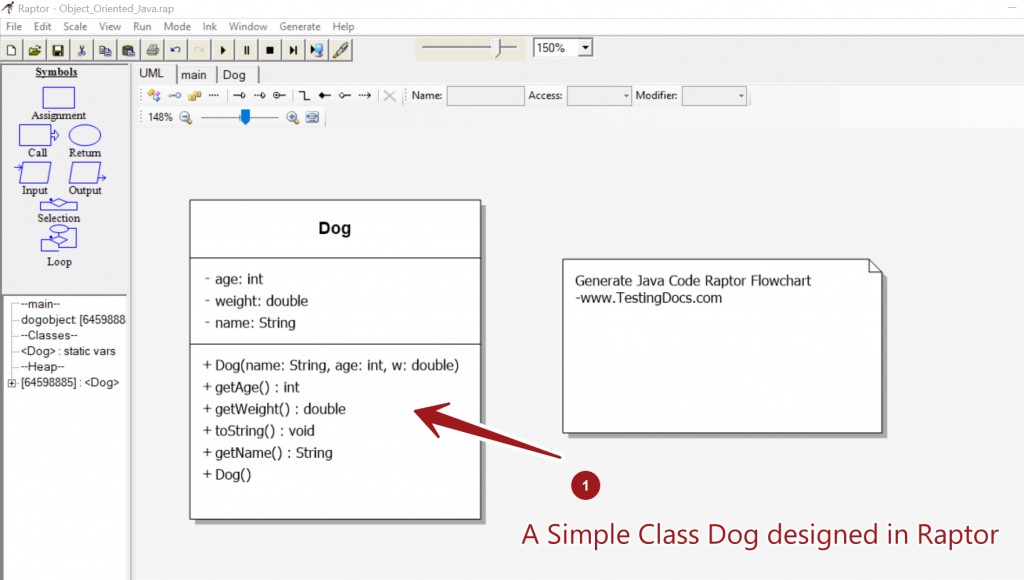Open the Modifier dropdown
This screenshot has height=580, width=1024.
(x=740, y=96)
